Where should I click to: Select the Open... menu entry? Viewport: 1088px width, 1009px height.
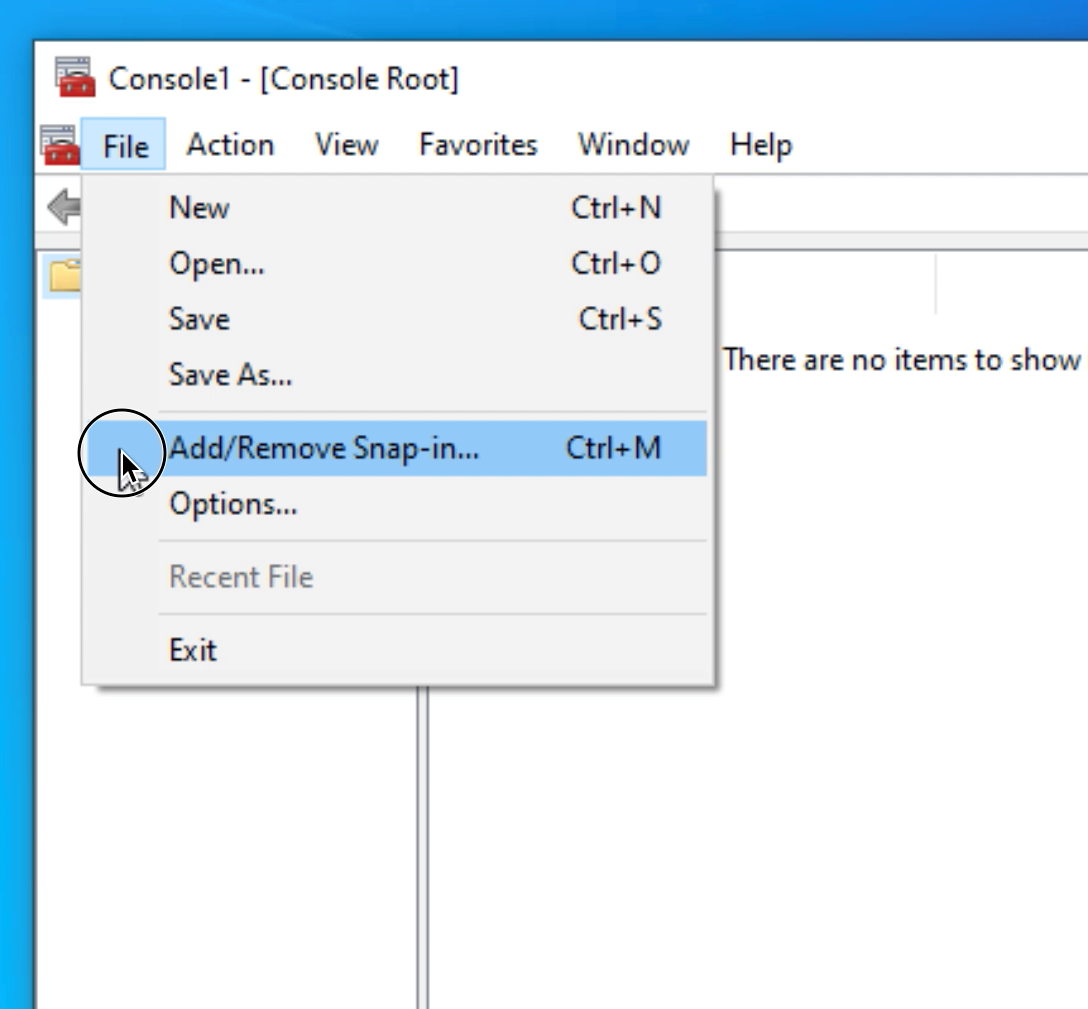217,264
